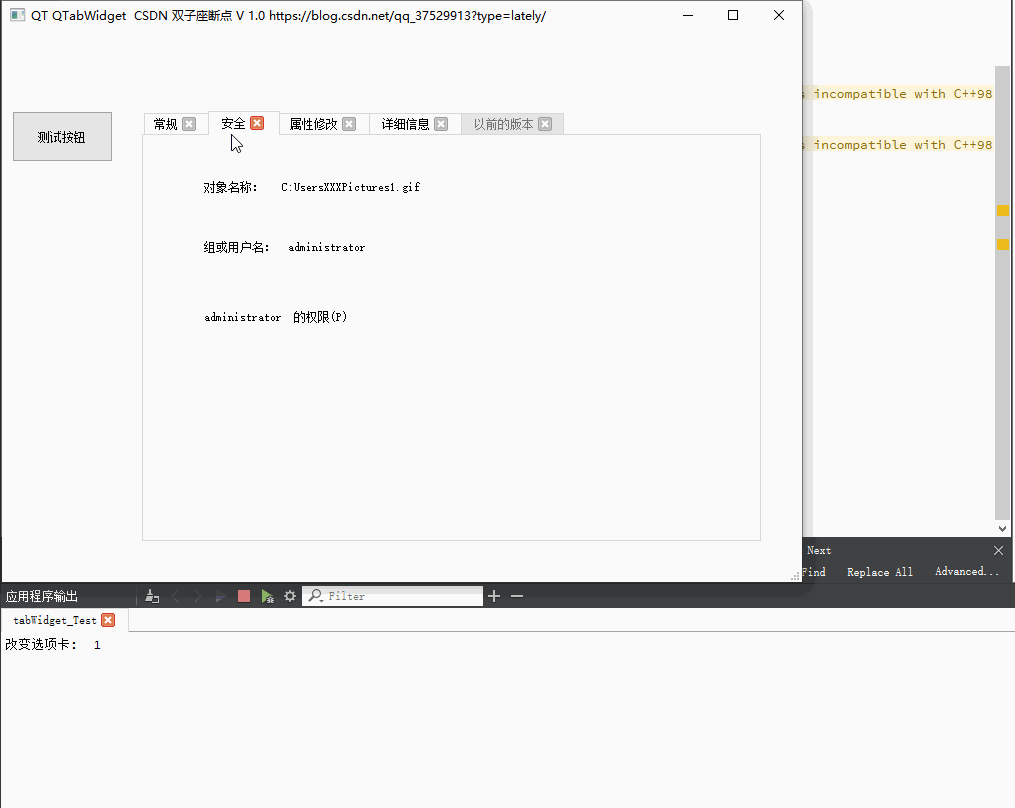Attach debugger with green run-debug icon
This screenshot has width=1015, height=808.
[267, 596]
